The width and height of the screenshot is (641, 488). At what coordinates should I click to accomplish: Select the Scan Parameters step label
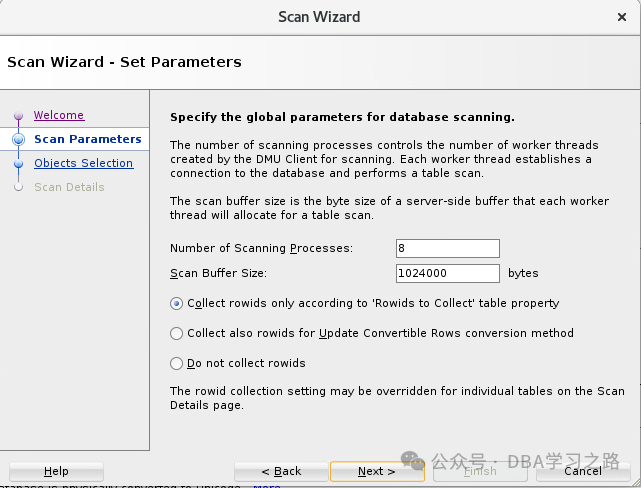click(87, 139)
